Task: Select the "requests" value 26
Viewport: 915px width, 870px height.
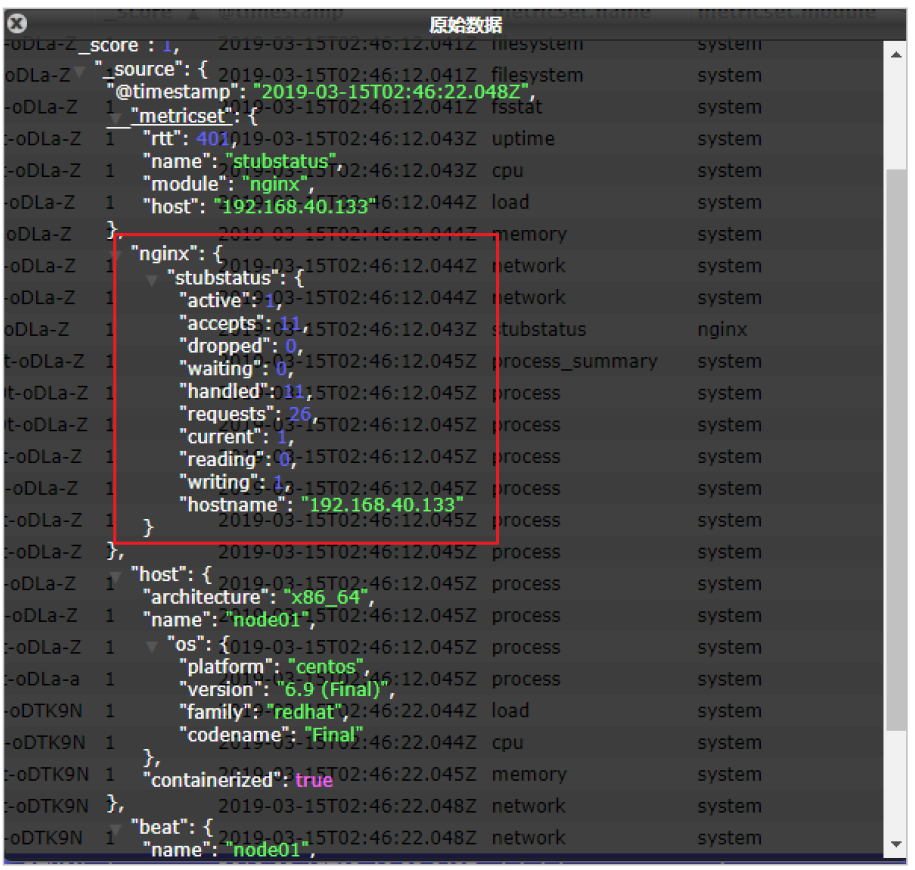Action: pyautogui.click(x=301, y=414)
